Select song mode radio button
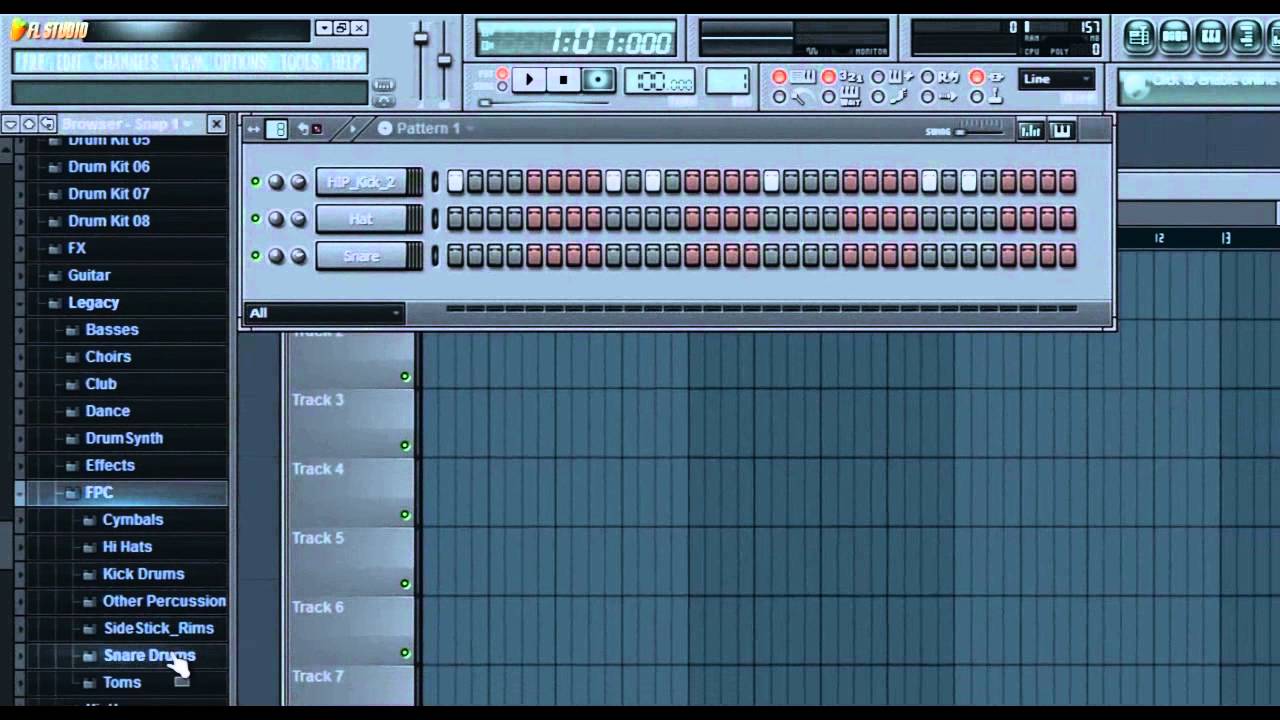 (x=502, y=87)
